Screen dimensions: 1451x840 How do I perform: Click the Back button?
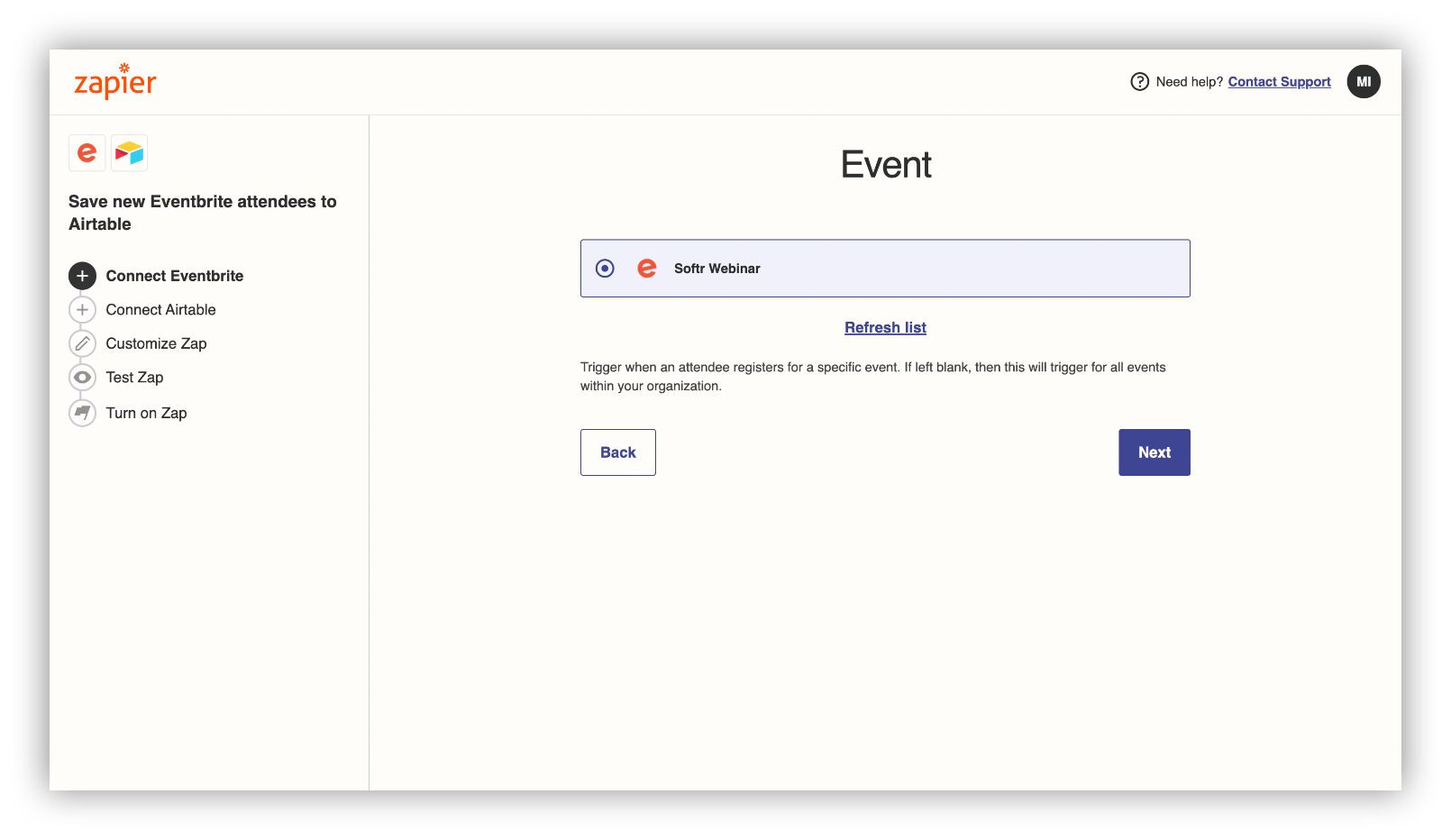click(618, 452)
